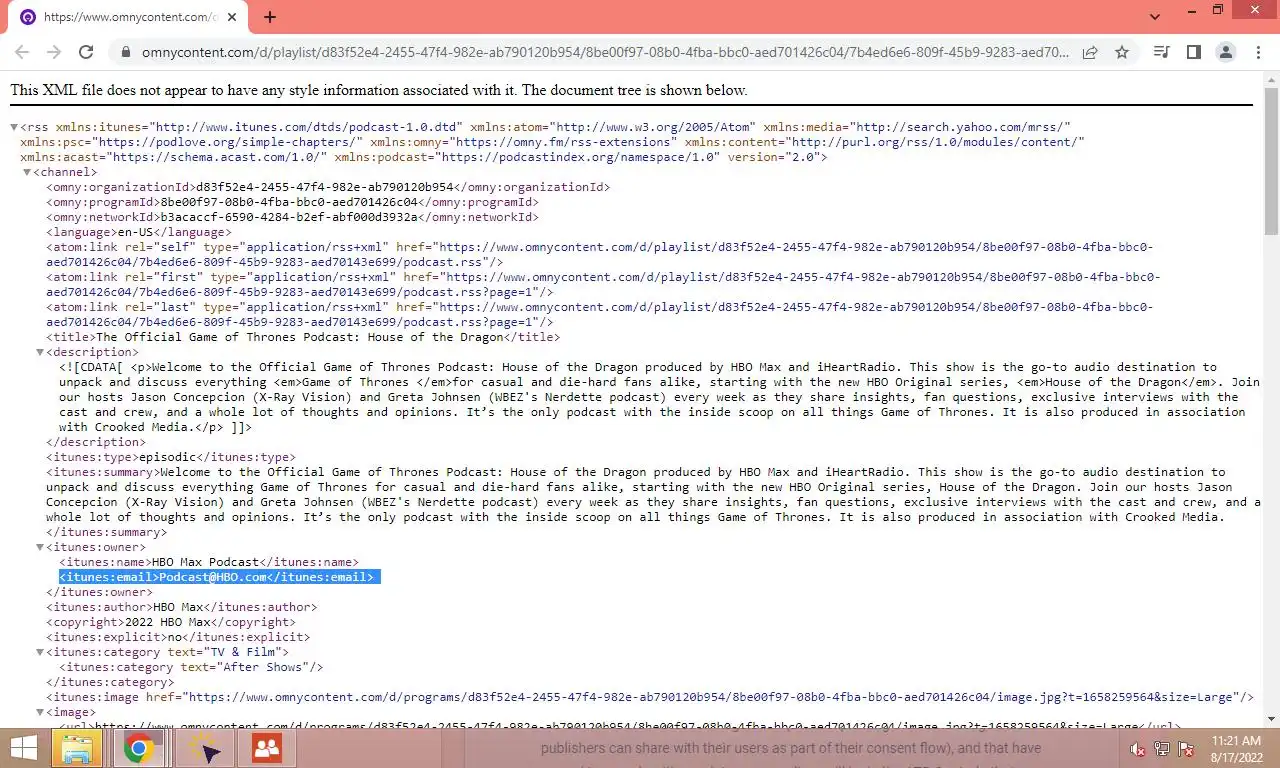Click the scrollbar down arrow
The height and width of the screenshot is (768, 1280).
(x=1271, y=719)
